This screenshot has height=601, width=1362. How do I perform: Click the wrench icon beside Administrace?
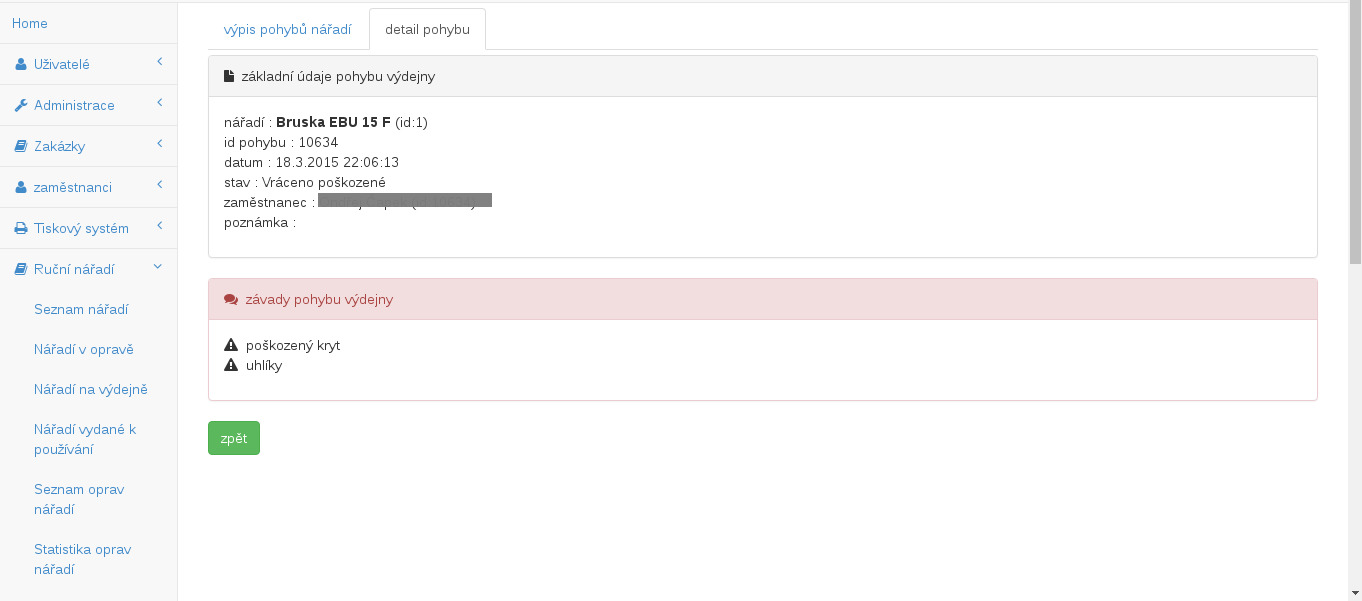point(20,106)
